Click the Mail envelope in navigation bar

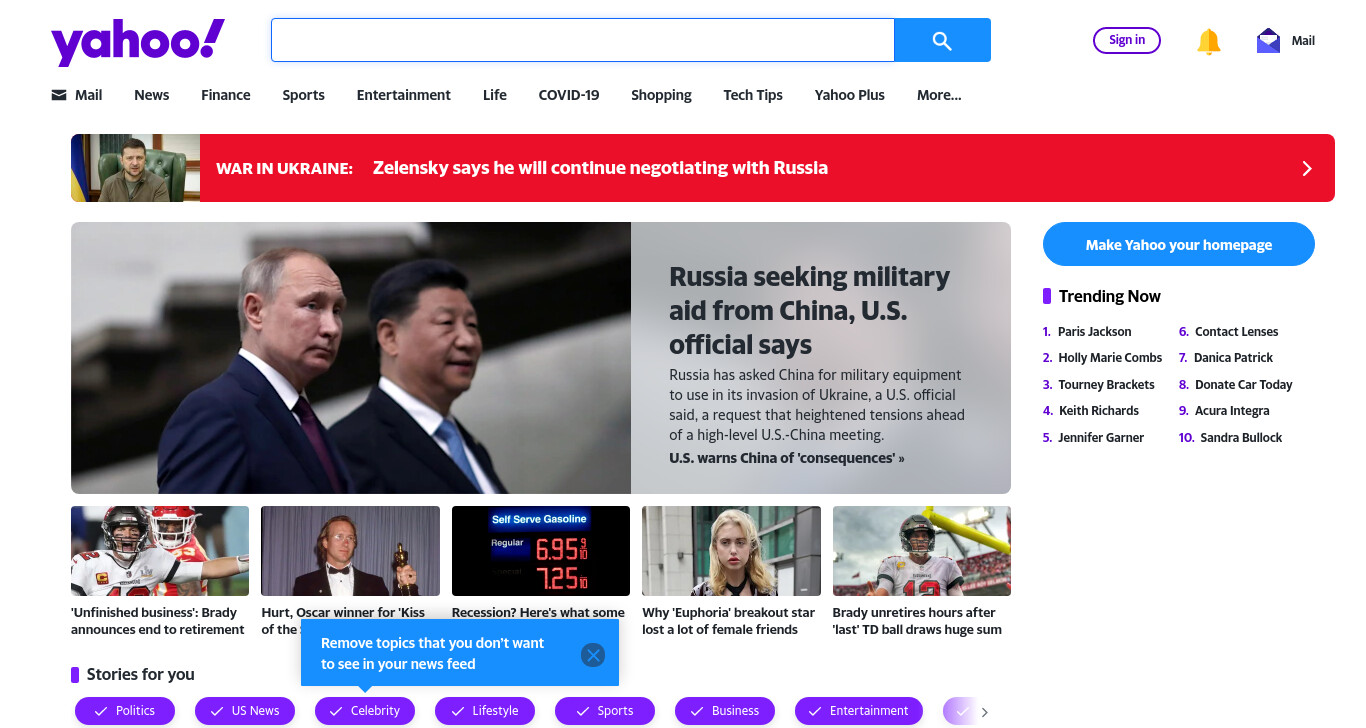59,95
